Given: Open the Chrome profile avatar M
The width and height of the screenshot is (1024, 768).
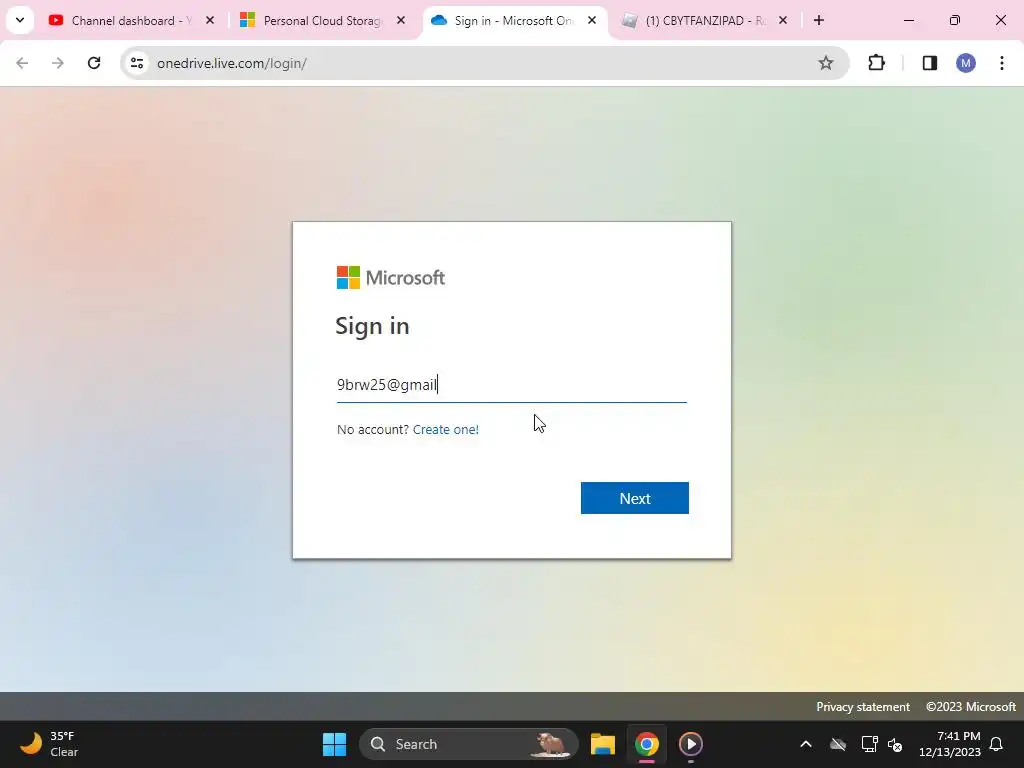Looking at the screenshot, I should pos(965,63).
